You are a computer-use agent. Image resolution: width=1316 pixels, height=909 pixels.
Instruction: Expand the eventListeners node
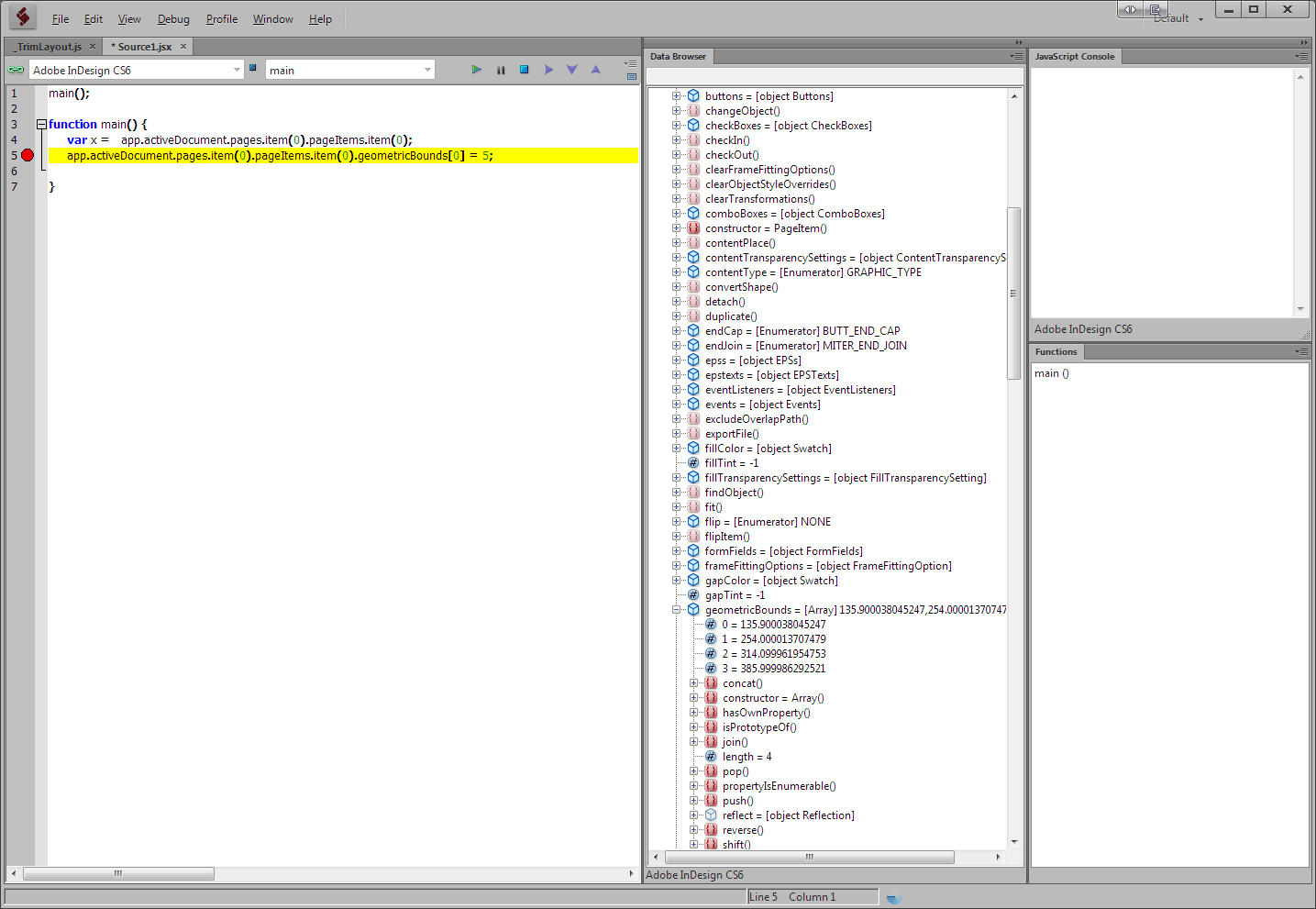click(x=676, y=390)
